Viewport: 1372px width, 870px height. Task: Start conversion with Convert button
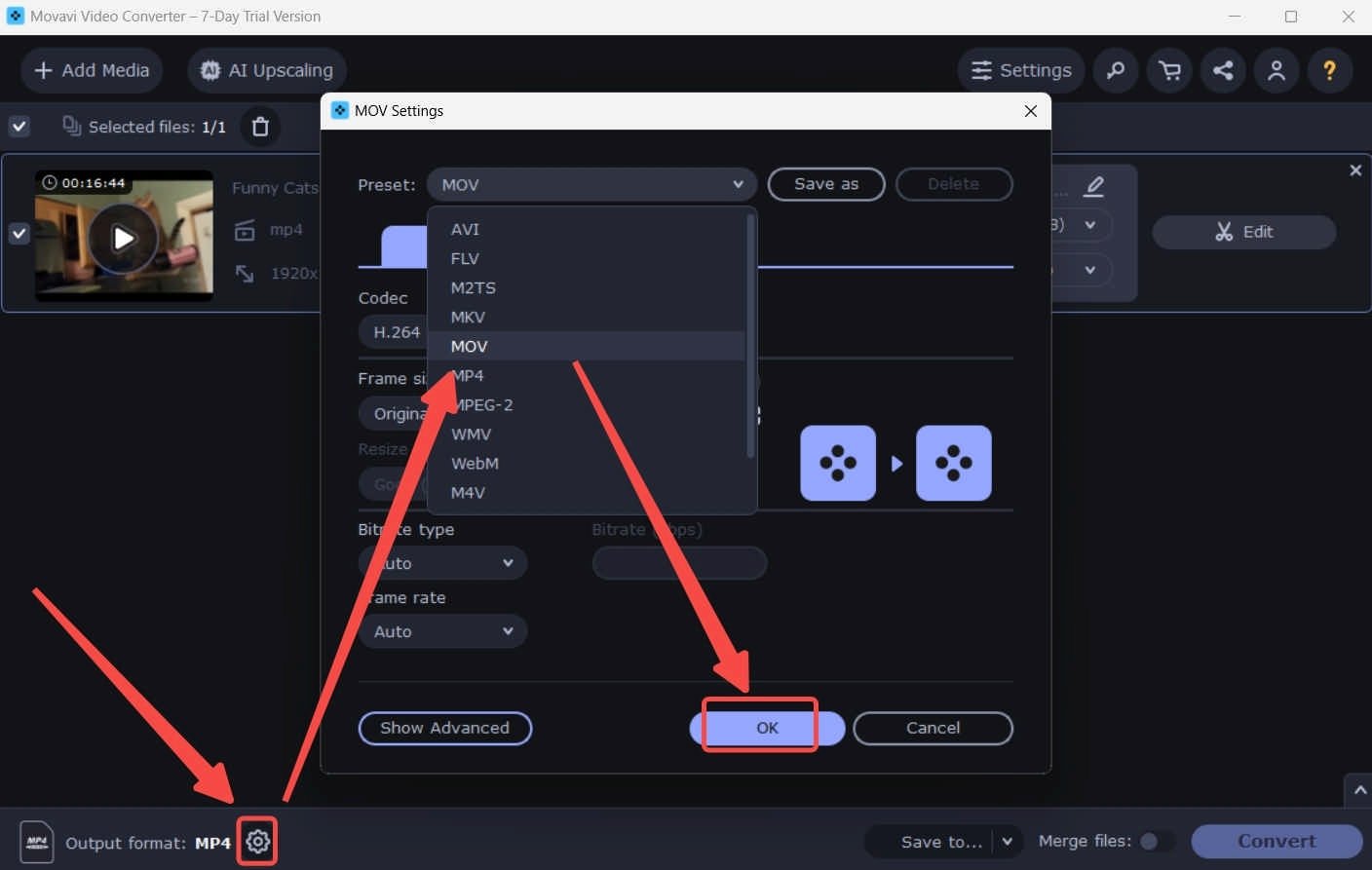[x=1277, y=841]
